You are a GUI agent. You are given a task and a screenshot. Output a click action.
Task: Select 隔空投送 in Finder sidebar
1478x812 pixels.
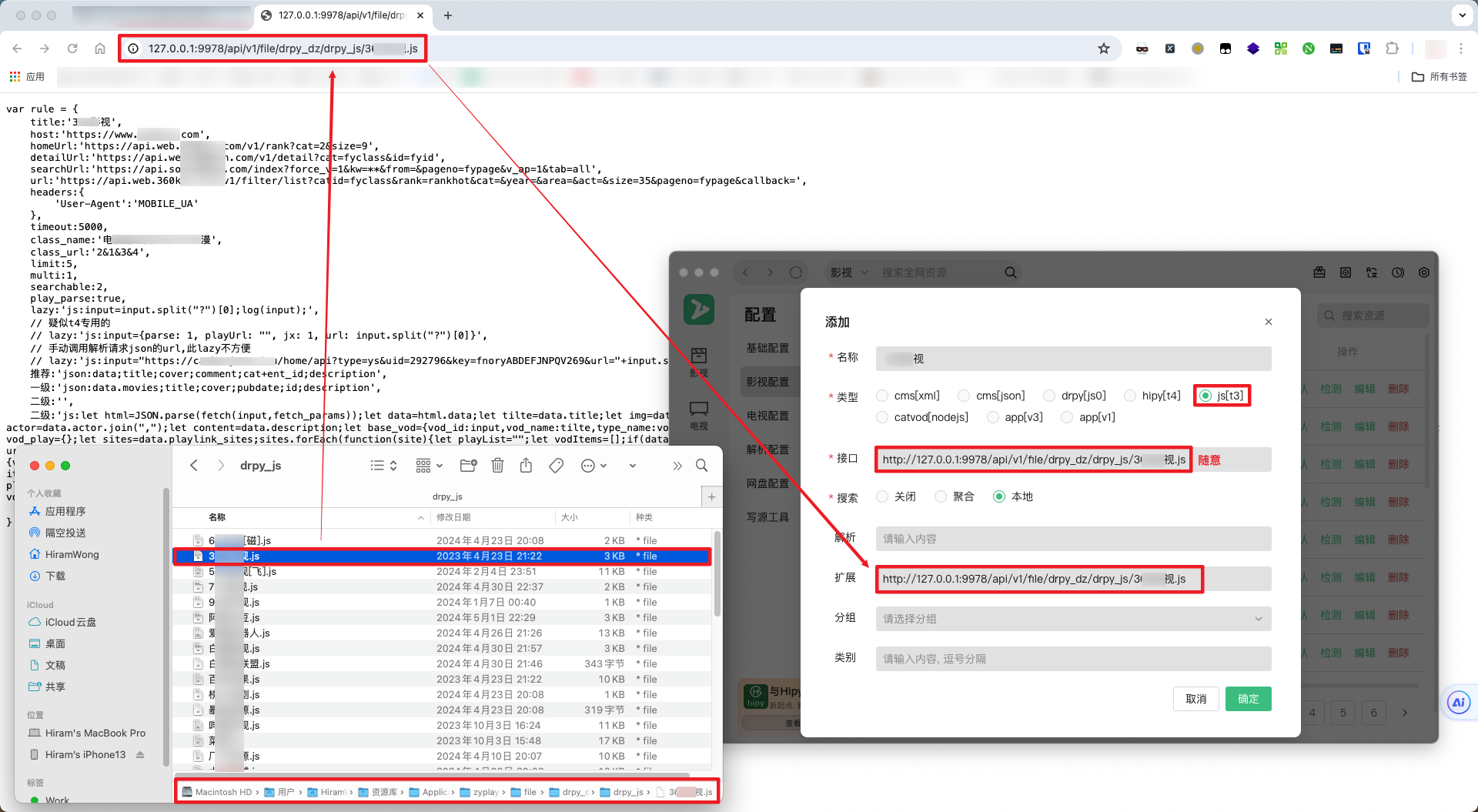58,533
